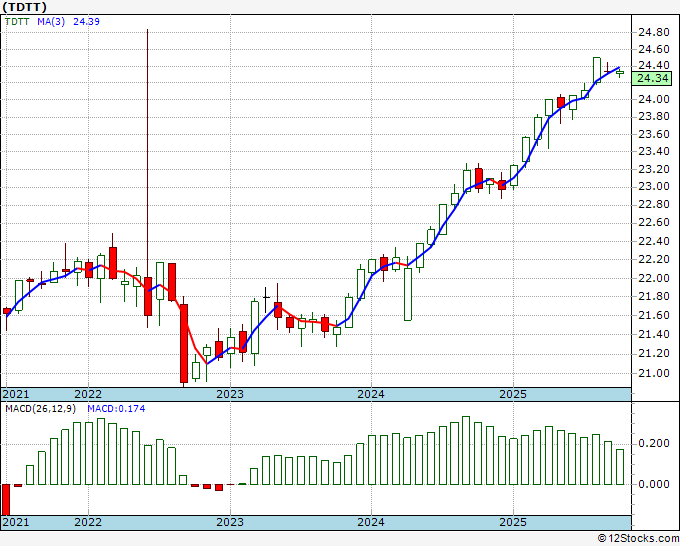Click the 22.40 price axis label

point(654,241)
